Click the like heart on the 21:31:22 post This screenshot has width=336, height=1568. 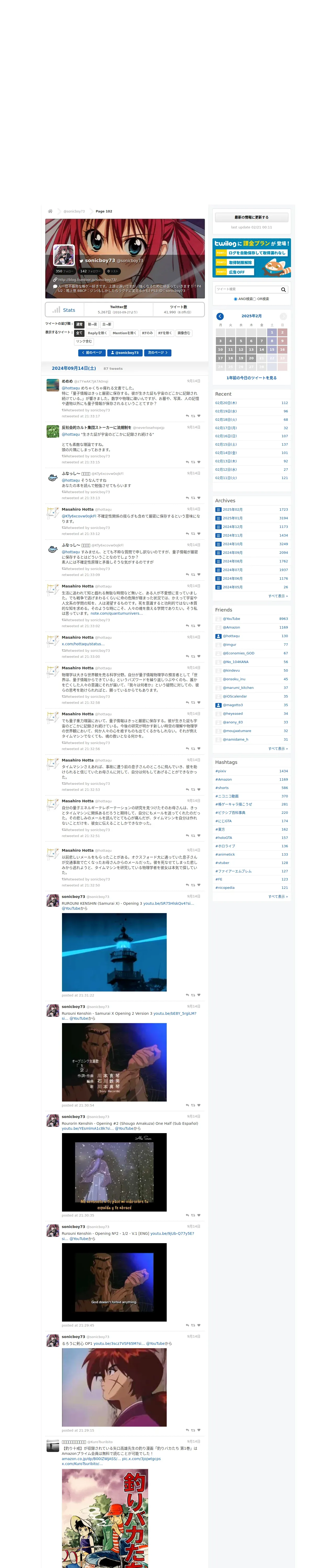click(199, 995)
